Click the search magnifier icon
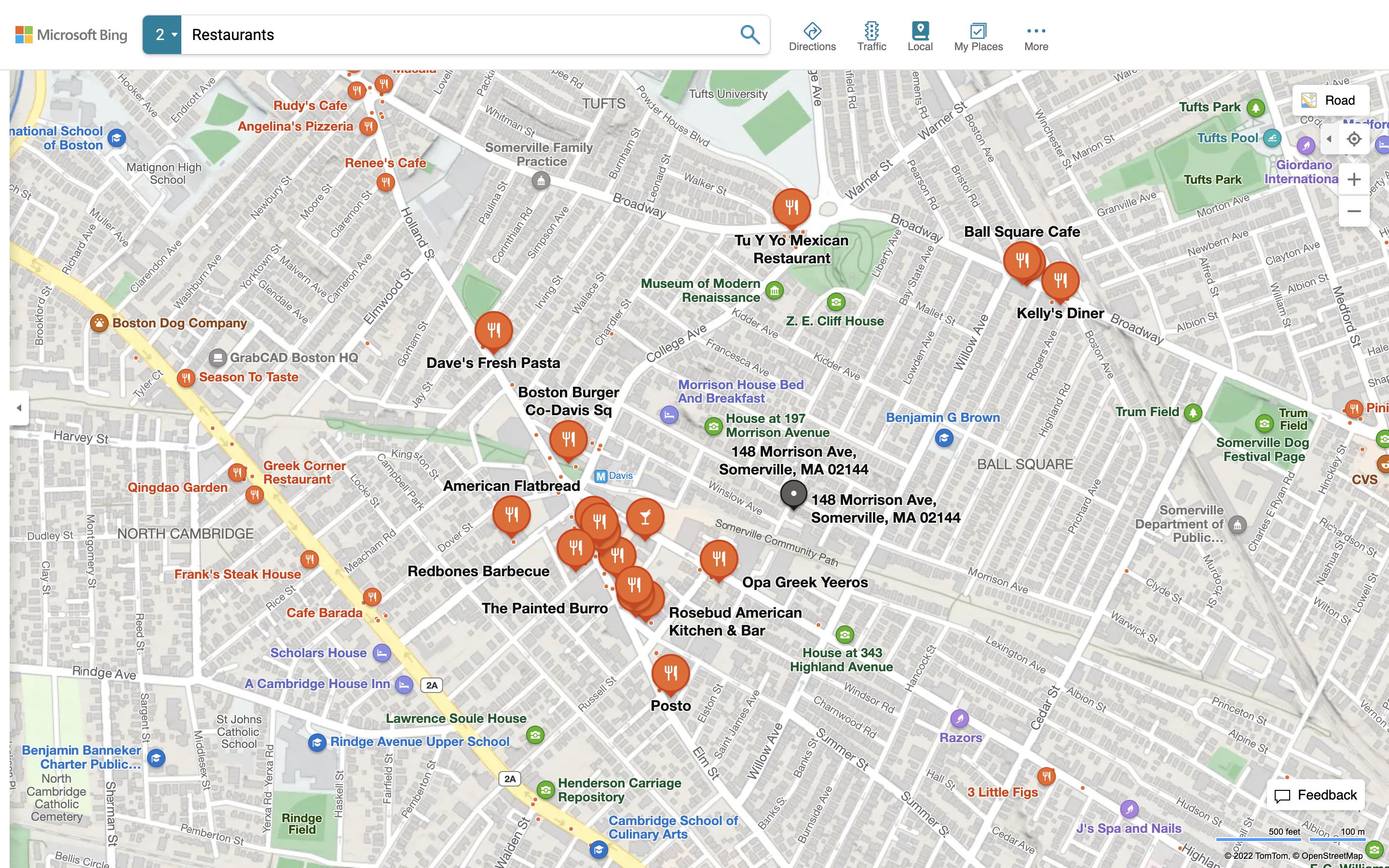Screen dimensions: 1389x868 click(749, 34)
